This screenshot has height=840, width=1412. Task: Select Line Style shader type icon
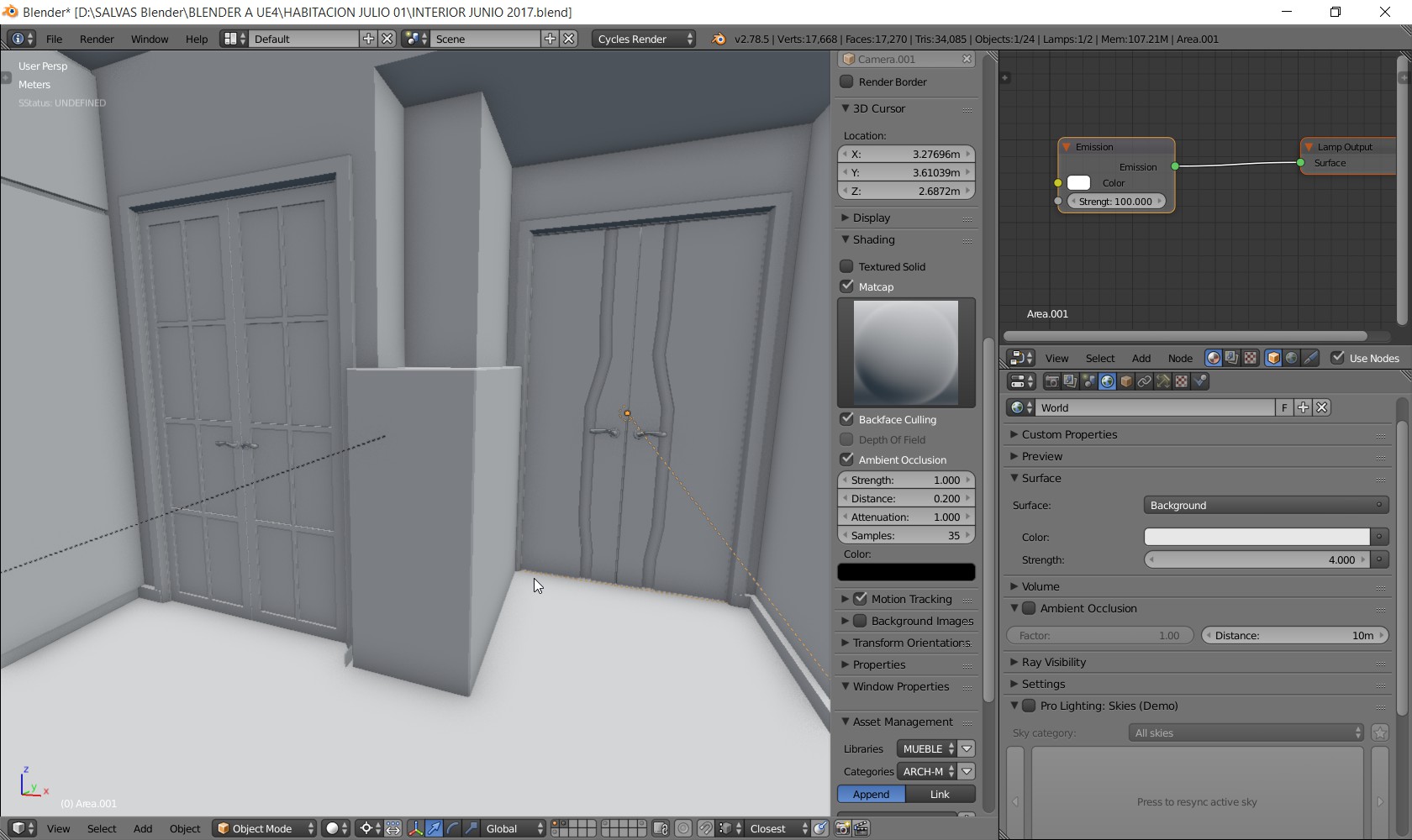(1310, 358)
